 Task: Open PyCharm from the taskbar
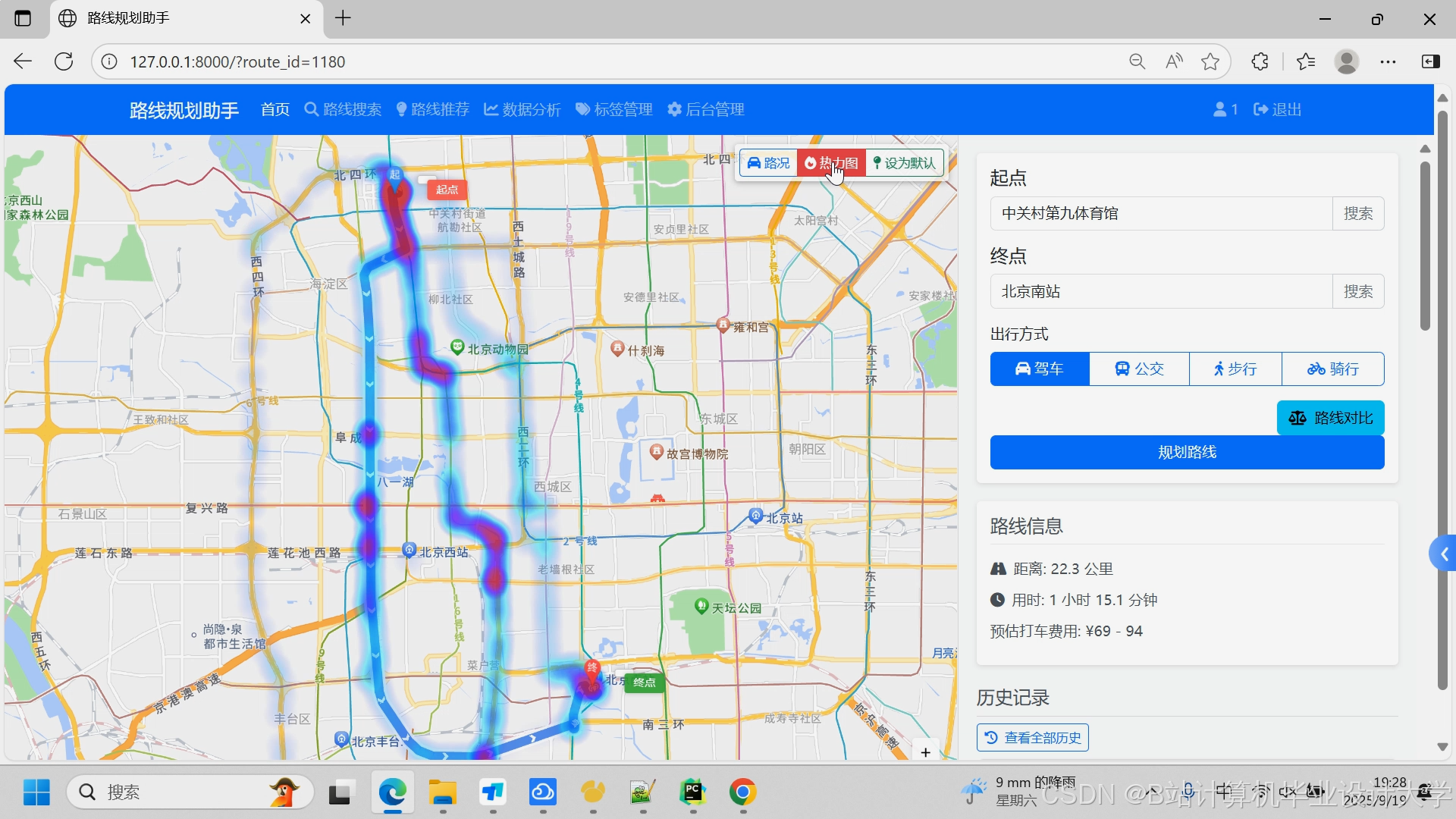[x=692, y=792]
